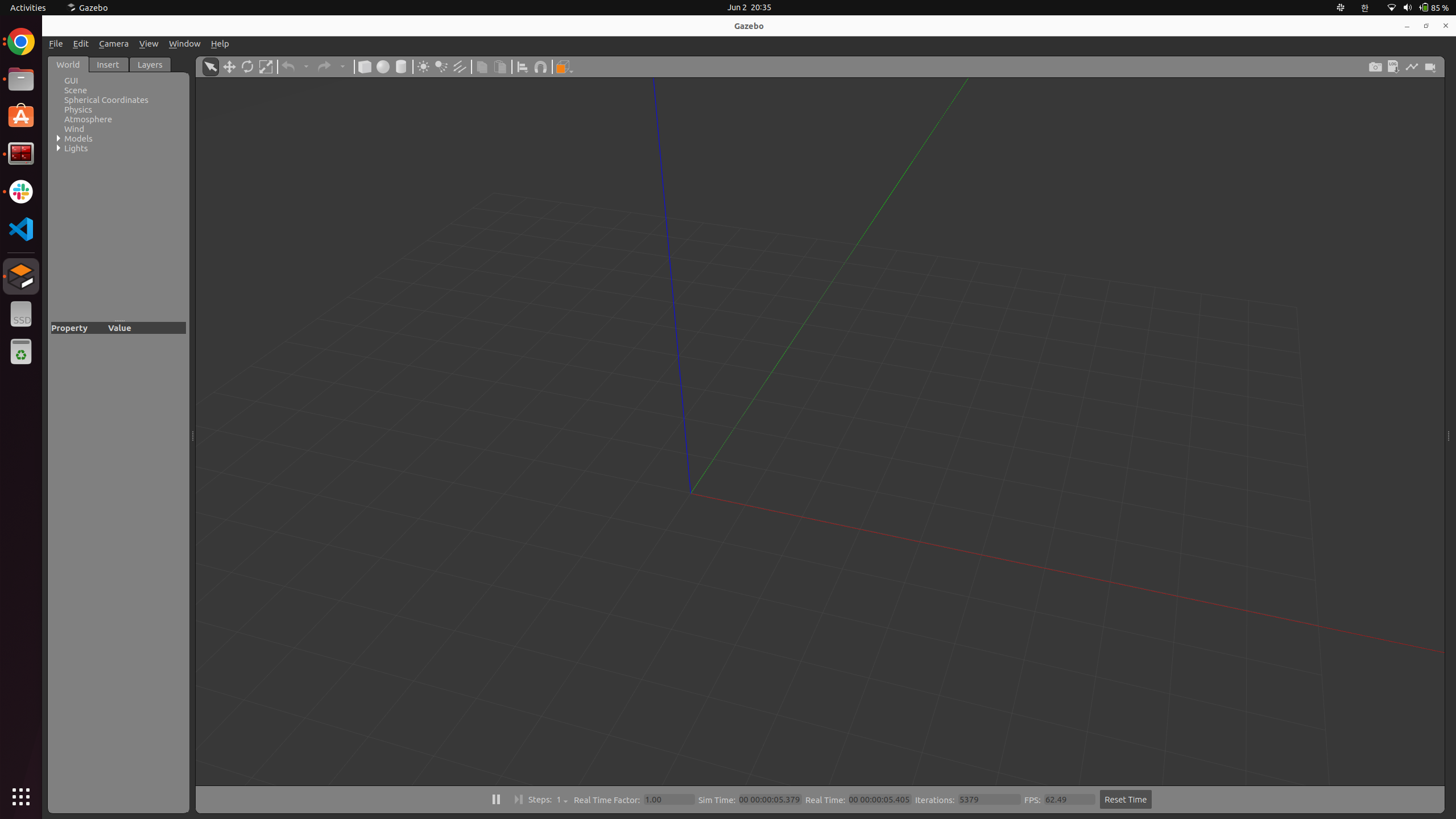Select Physics in the World tree
The image size is (1456, 819).
click(78, 109)
